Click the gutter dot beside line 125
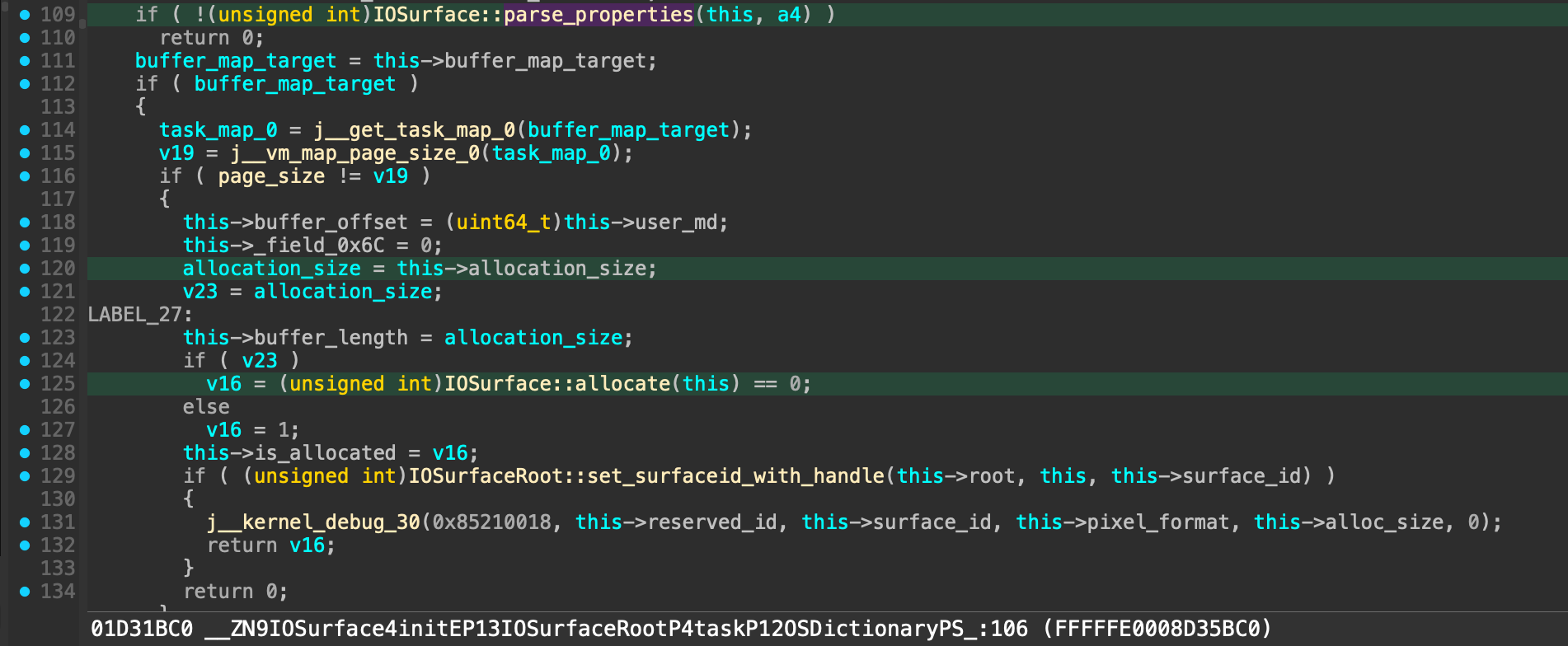Image resolution: width=1568 pixels, height=646 pixels. click(x=25, y=384)
